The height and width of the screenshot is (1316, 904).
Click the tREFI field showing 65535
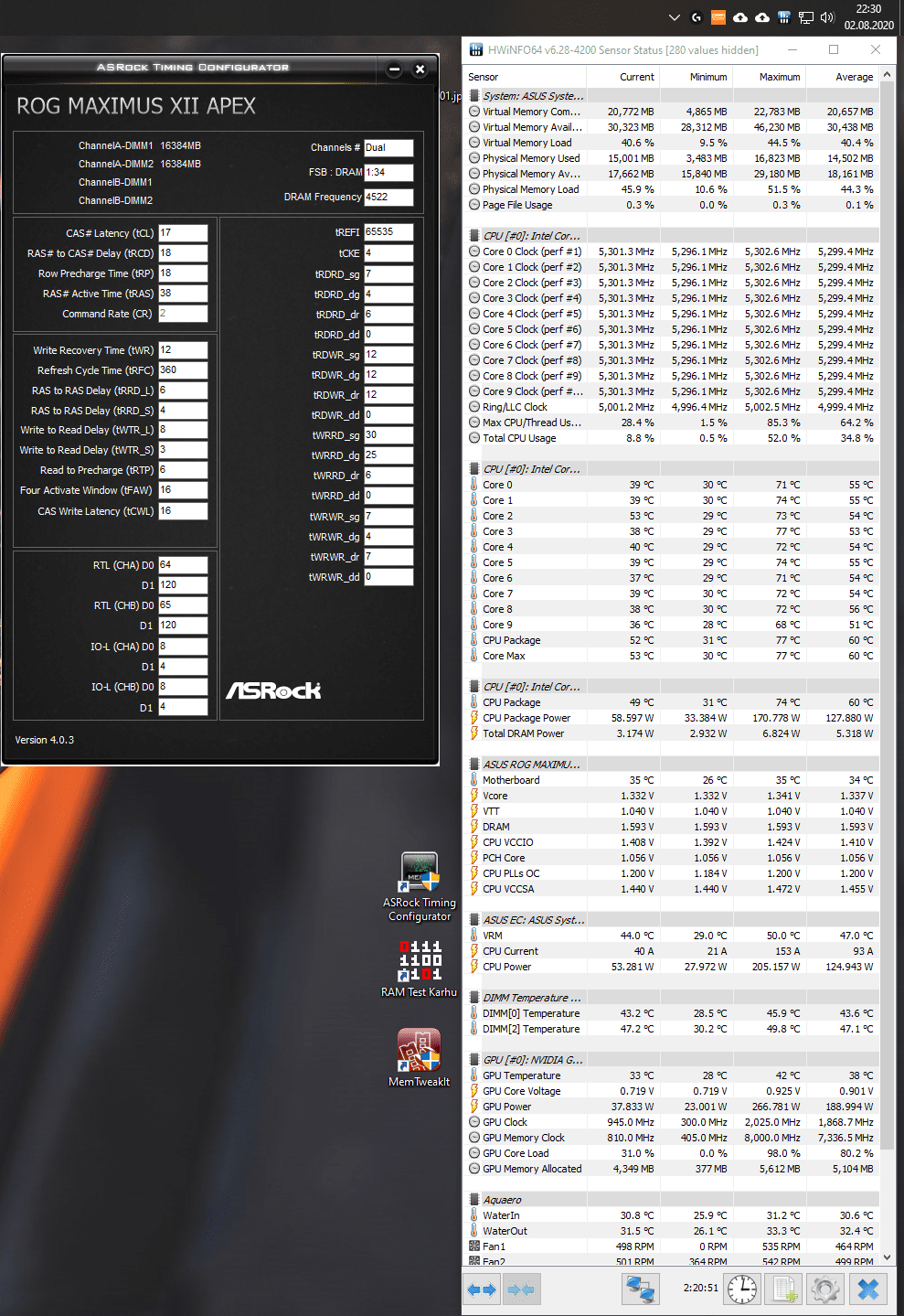tap(388, 232)
